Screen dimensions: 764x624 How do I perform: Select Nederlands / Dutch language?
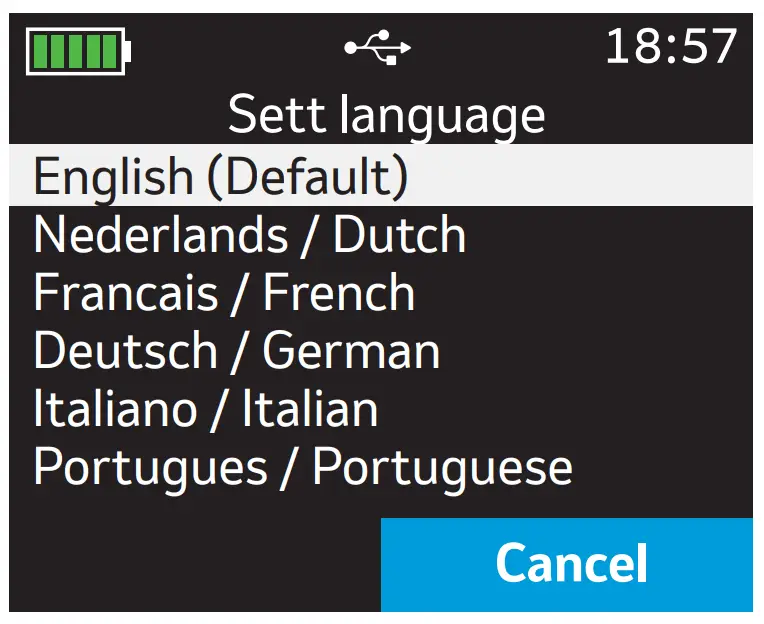[x=249, y=235]
